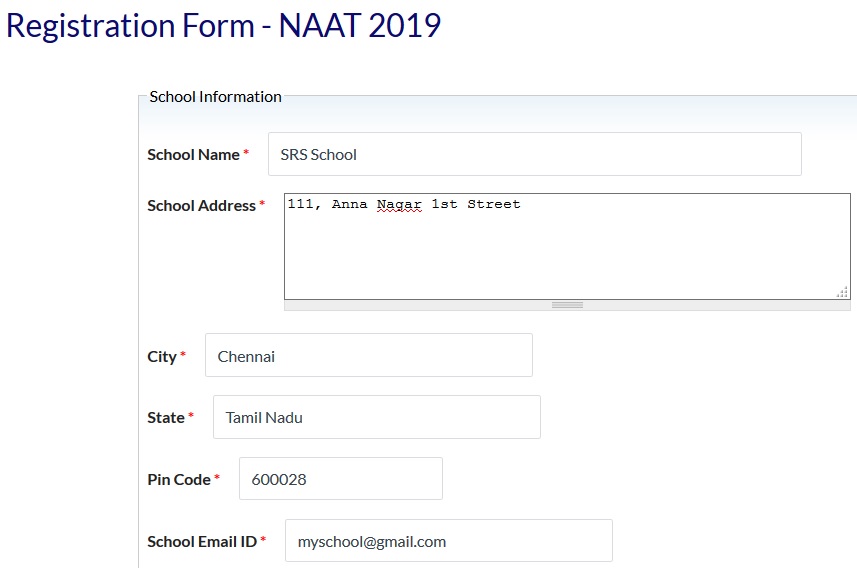Click the misspelled word Nagar in address
This screenshot has width=857, height=568.
(399, 204)
